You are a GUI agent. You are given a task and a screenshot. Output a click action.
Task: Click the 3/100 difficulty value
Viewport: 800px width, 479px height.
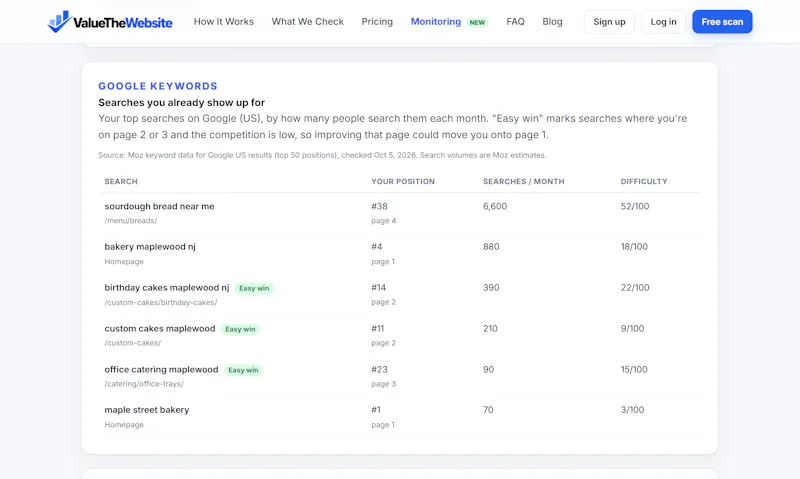point(632,410)
